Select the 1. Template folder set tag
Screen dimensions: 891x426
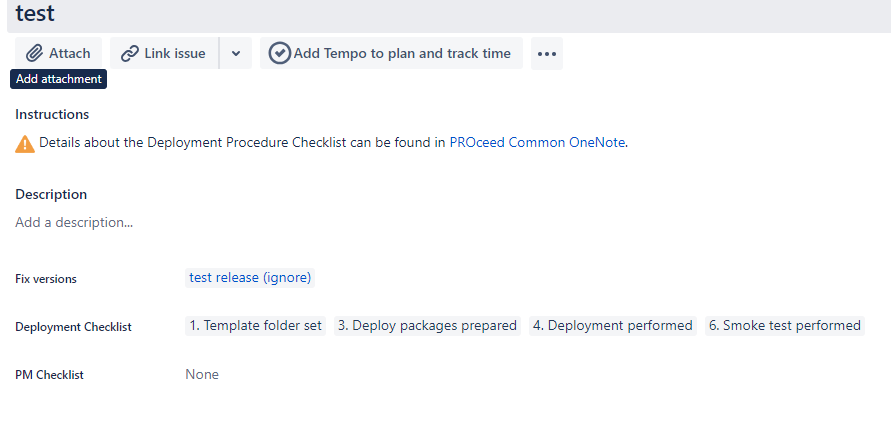[256, 326]
